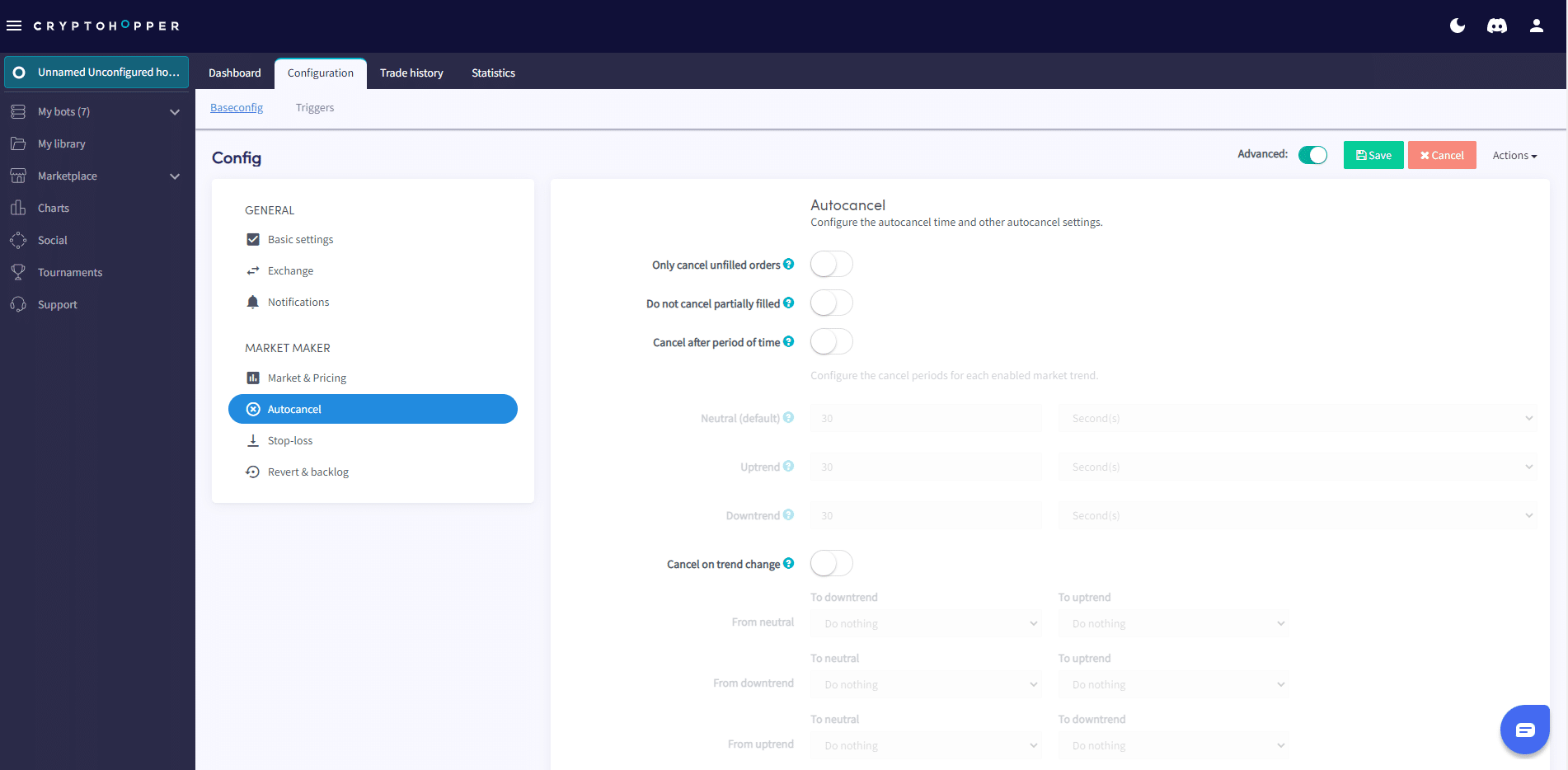Screen dimensions: 1568x770
Task: Toggle the Advanced mode switch
Action: (1312, 155)
